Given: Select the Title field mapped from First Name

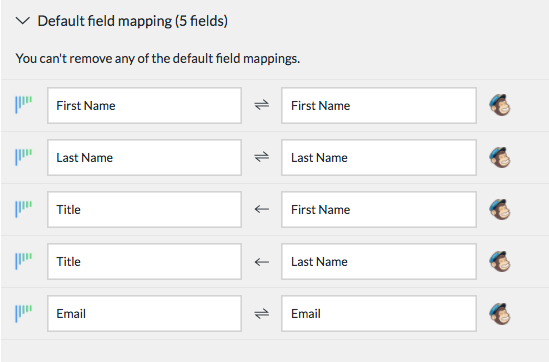Looking at the screenshot, I should click(x=144, y=209).
